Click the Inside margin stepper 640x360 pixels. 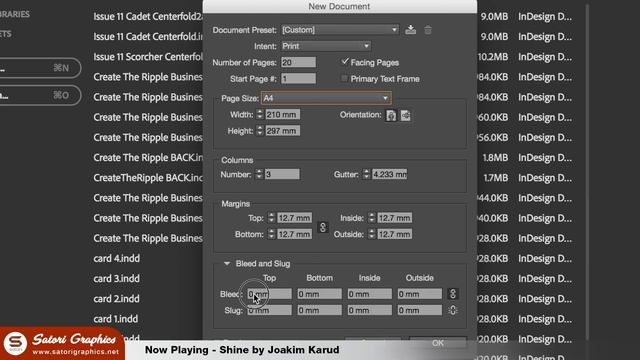[371, 218]
